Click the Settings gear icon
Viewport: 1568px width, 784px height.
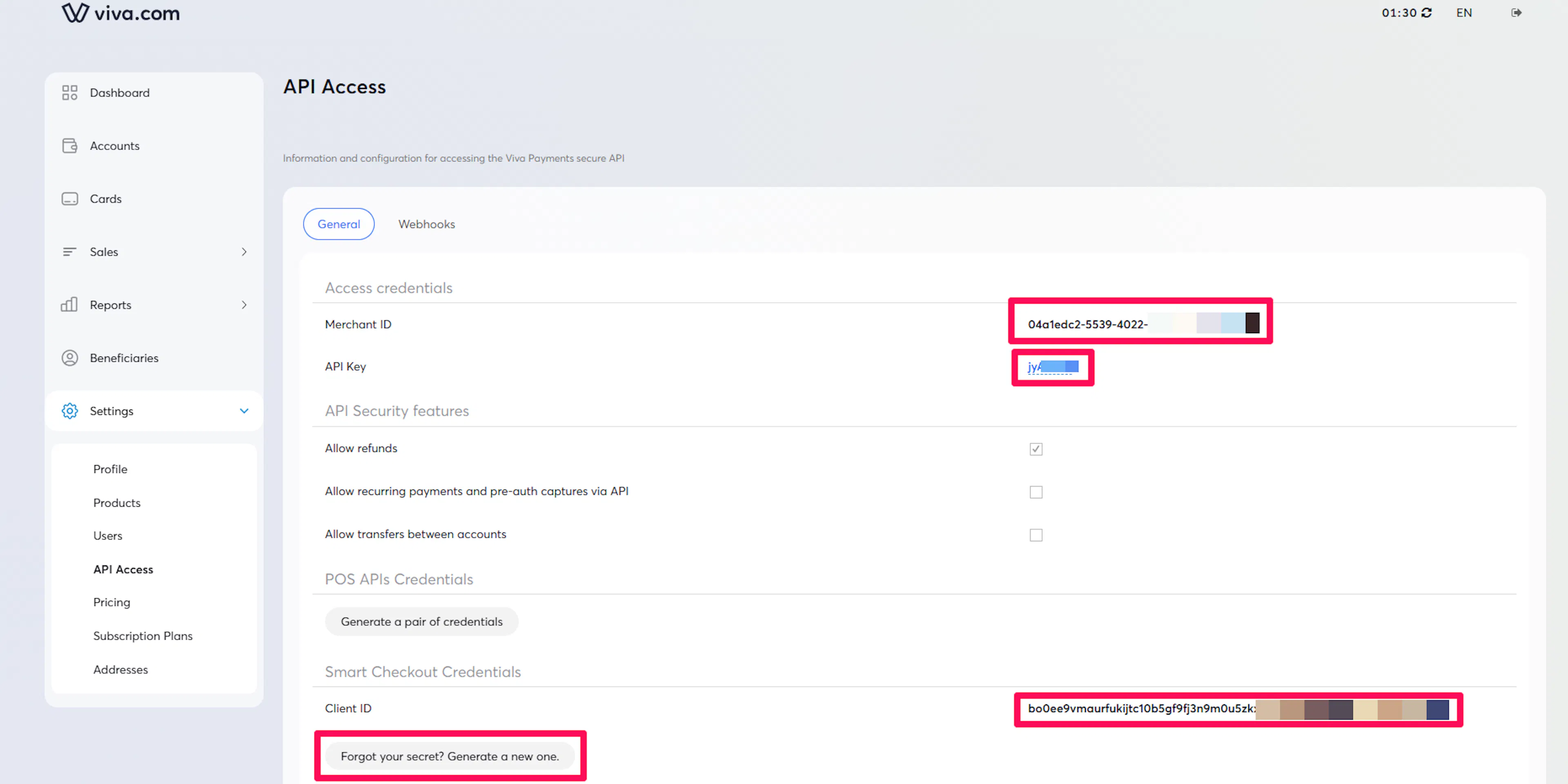coord(69,411)
